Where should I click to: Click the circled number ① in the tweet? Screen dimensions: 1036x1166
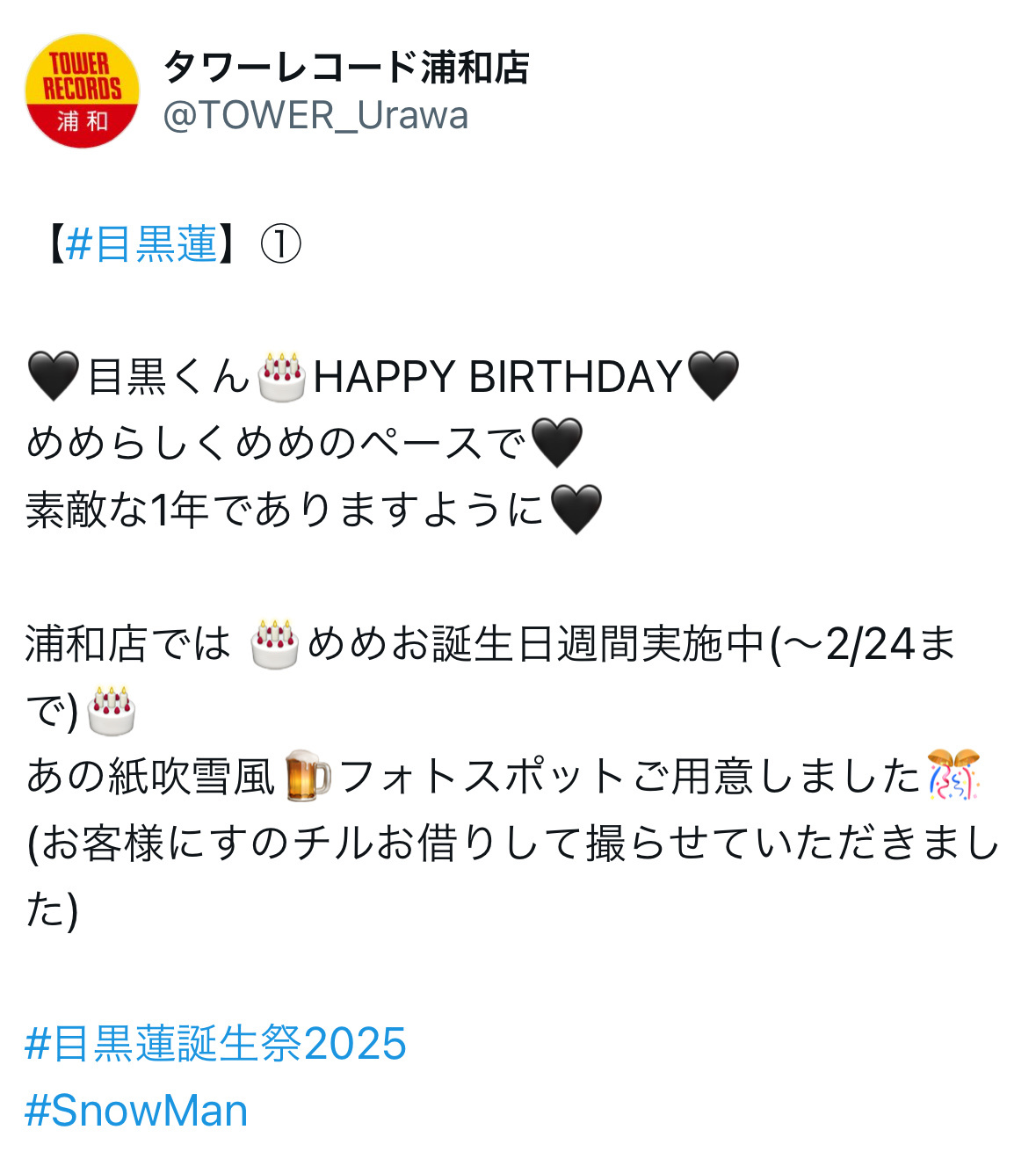coord(280,244)
